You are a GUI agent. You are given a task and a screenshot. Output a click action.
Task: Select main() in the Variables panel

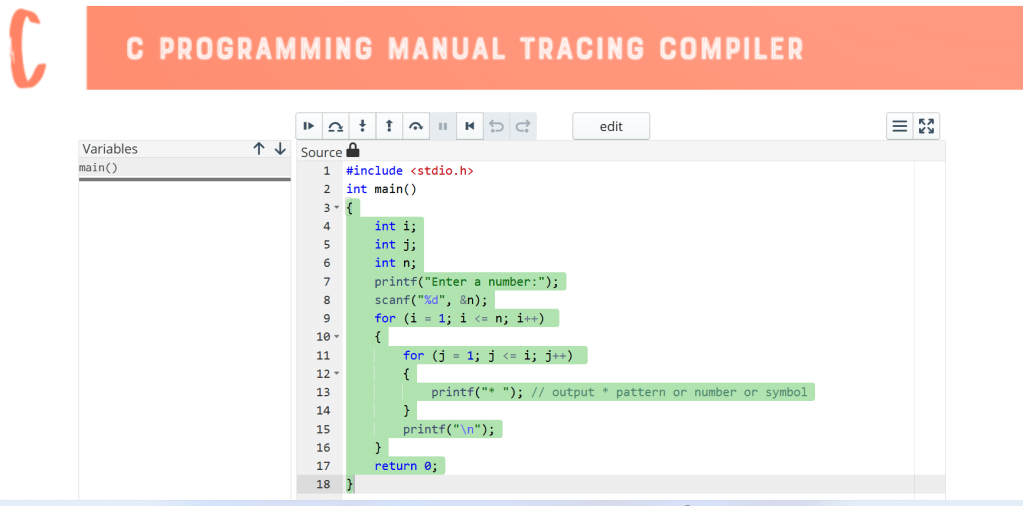click(x=98, y=168)
